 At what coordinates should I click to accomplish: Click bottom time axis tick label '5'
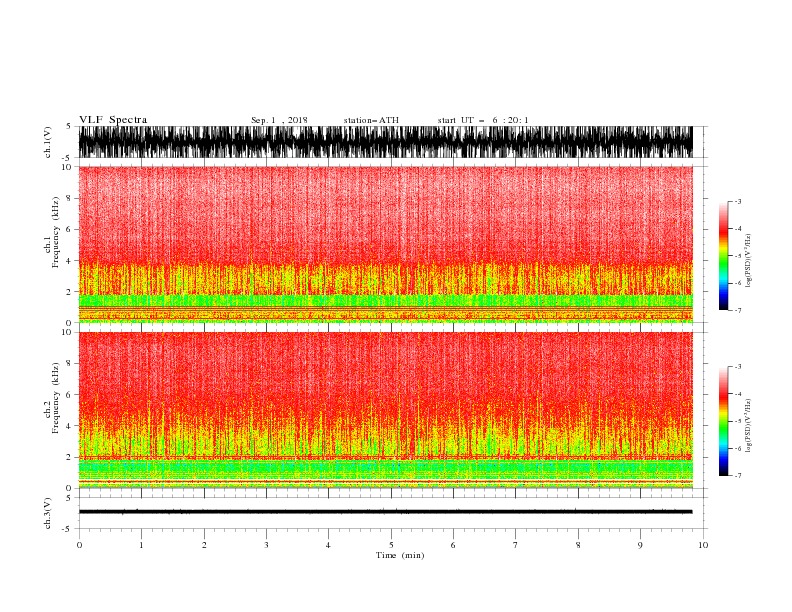[391, 545]
